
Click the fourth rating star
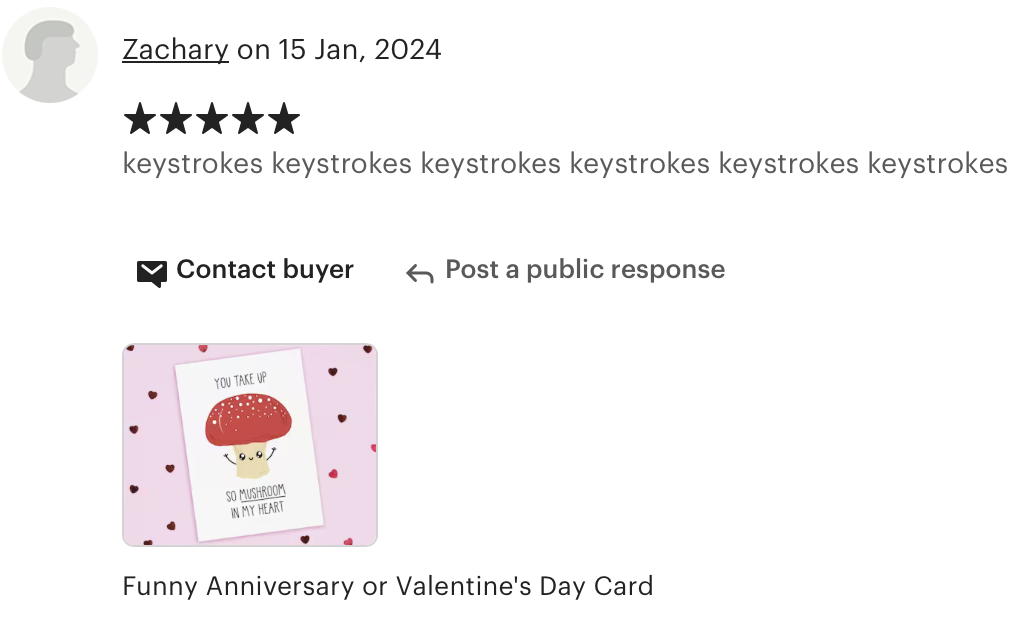(x=248, y=119)
